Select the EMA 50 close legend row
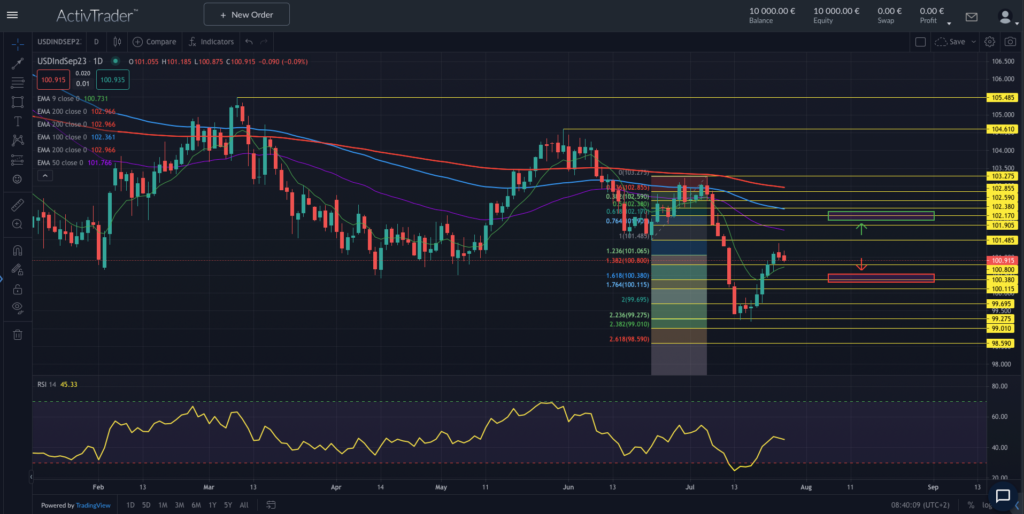Viewport: 1024px width, 514px height. 74,163
